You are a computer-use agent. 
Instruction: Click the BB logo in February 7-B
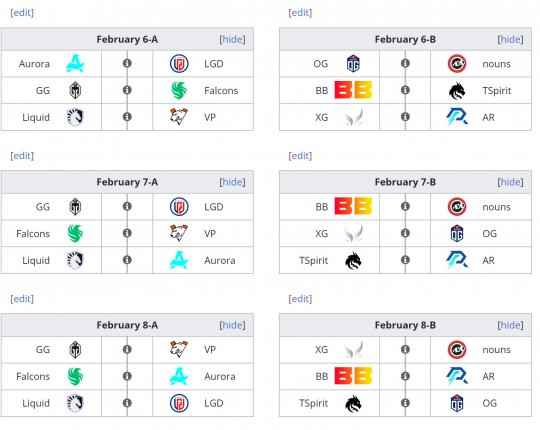coord(353,206)
